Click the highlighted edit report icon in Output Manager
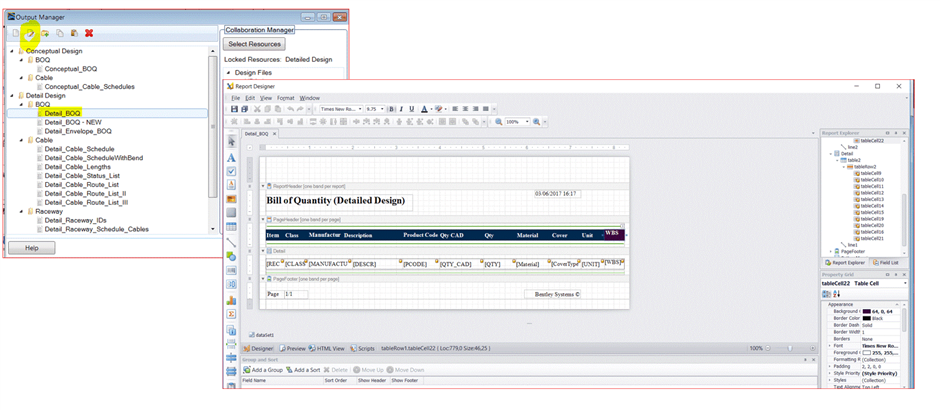 tap(29, 34)
